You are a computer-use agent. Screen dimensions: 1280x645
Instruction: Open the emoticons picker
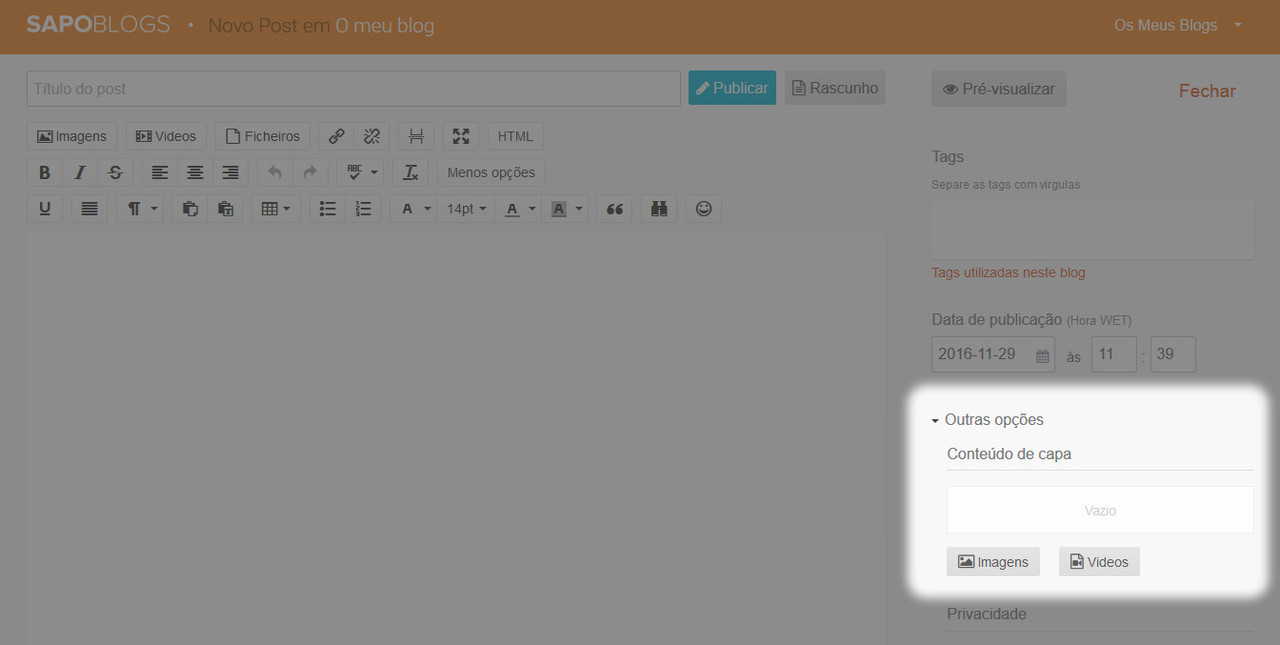click(x=704, y=209)
